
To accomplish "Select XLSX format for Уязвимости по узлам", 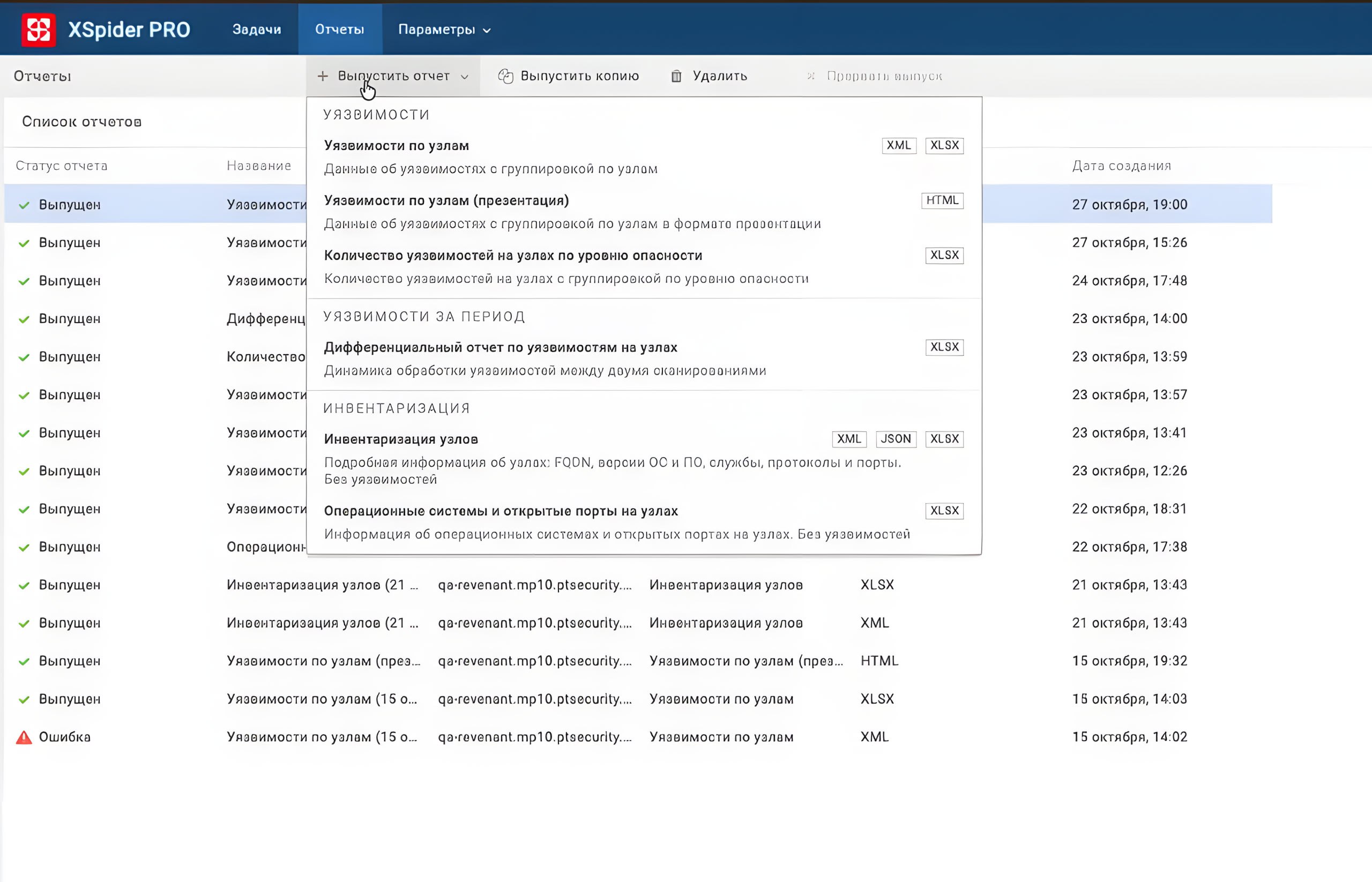I will pos(944,145).
